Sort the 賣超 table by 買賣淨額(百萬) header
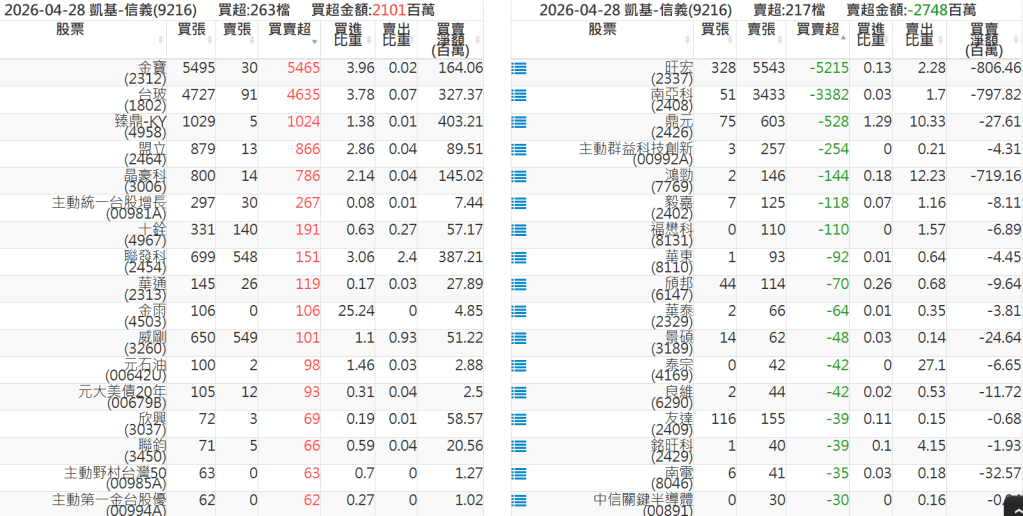1023x516 pixels. click(x=984, y=39)
